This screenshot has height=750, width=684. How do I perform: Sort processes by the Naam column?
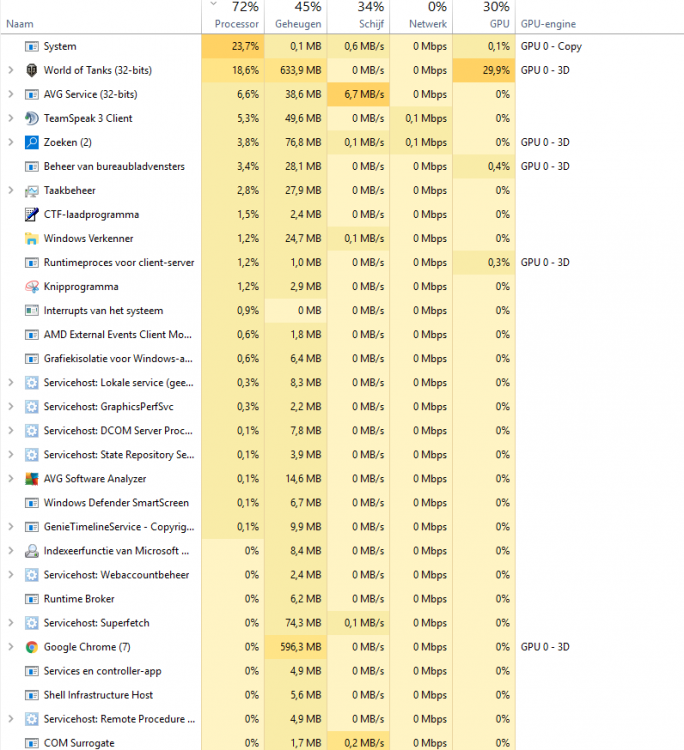pyautogui.click(x=20, y=23)
